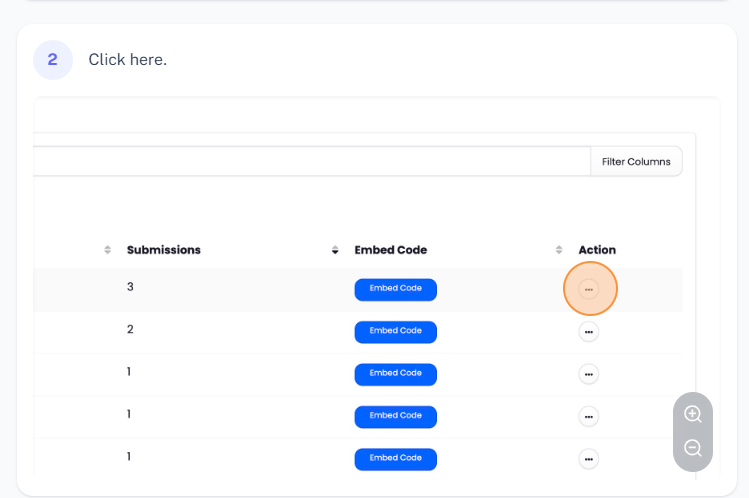Click sort arrows right of Embed Code header
Screen dimensions: 749x498
(560, 250)
